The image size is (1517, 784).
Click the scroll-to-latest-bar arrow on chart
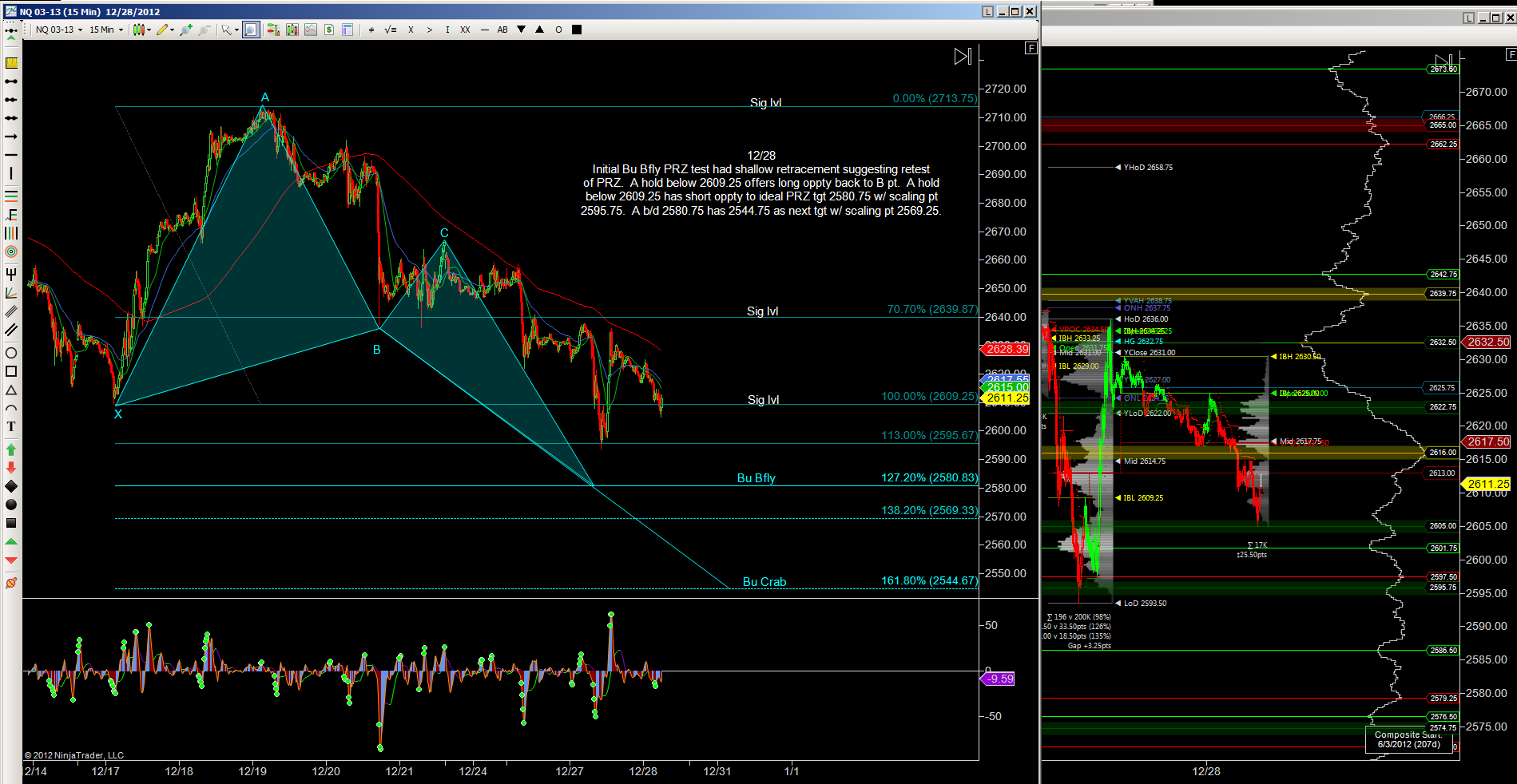coord(963,56)
